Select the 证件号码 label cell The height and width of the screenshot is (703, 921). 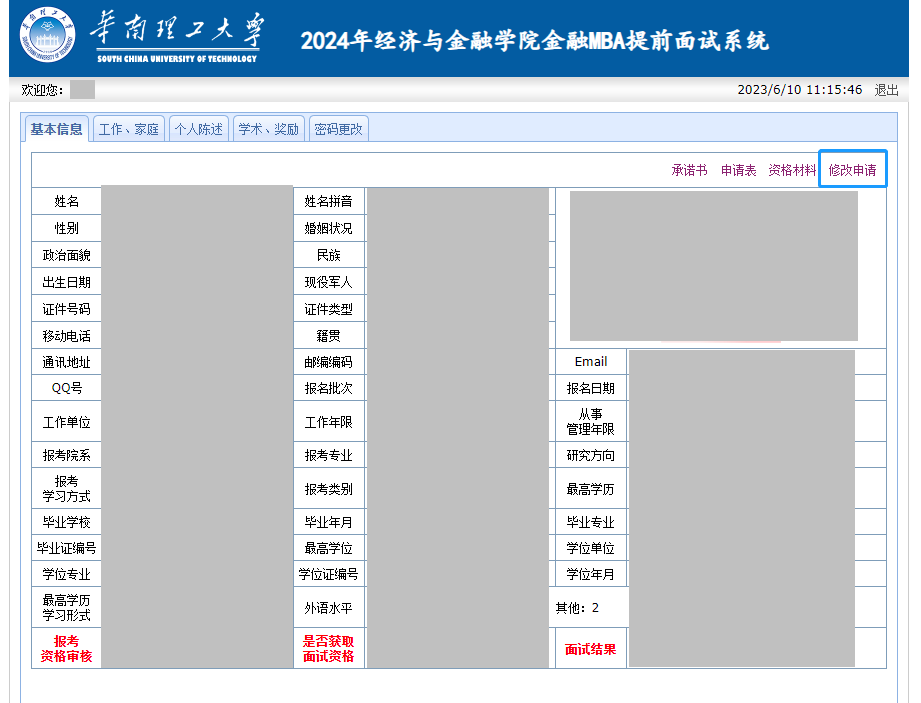tap(66, 309)
